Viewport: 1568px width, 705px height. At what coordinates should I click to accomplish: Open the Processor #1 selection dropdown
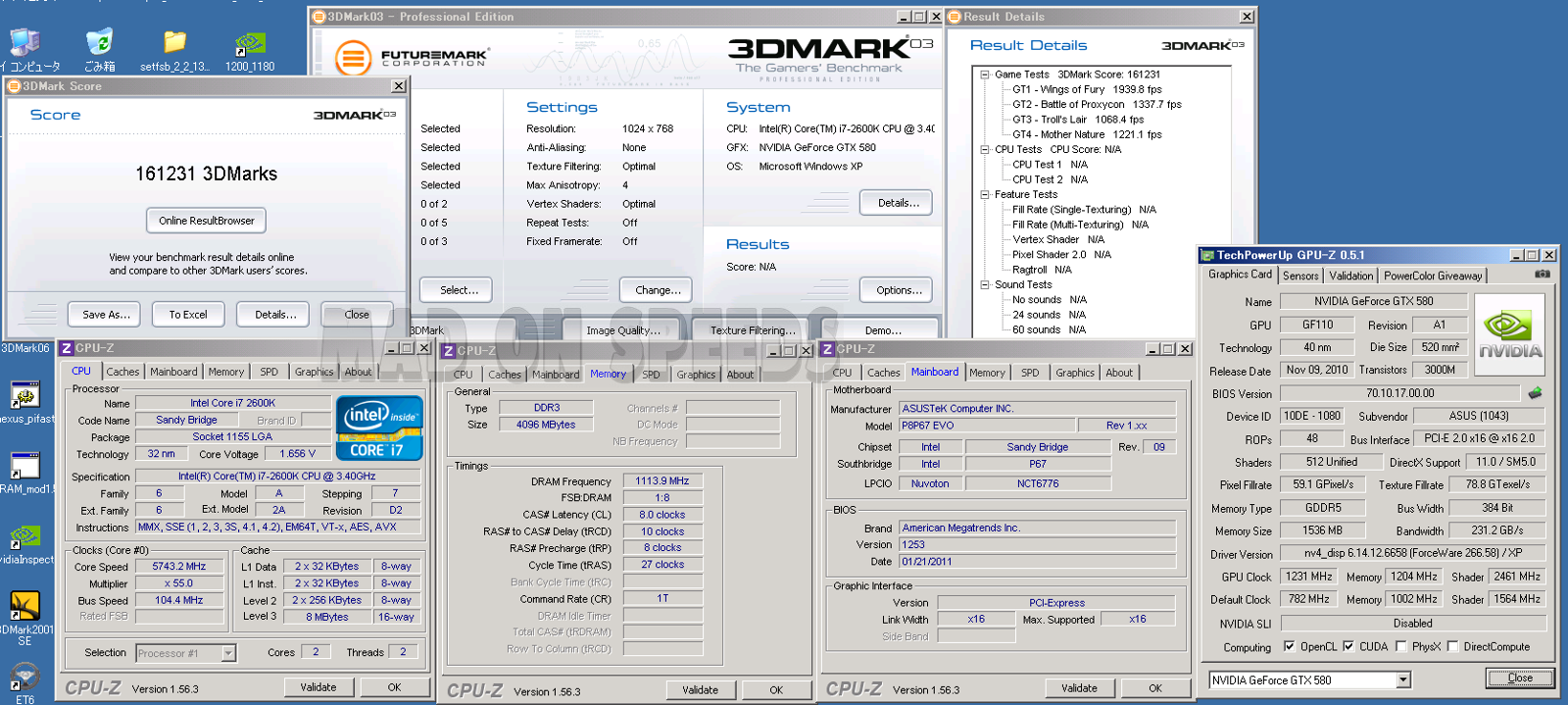pos(228,653)
